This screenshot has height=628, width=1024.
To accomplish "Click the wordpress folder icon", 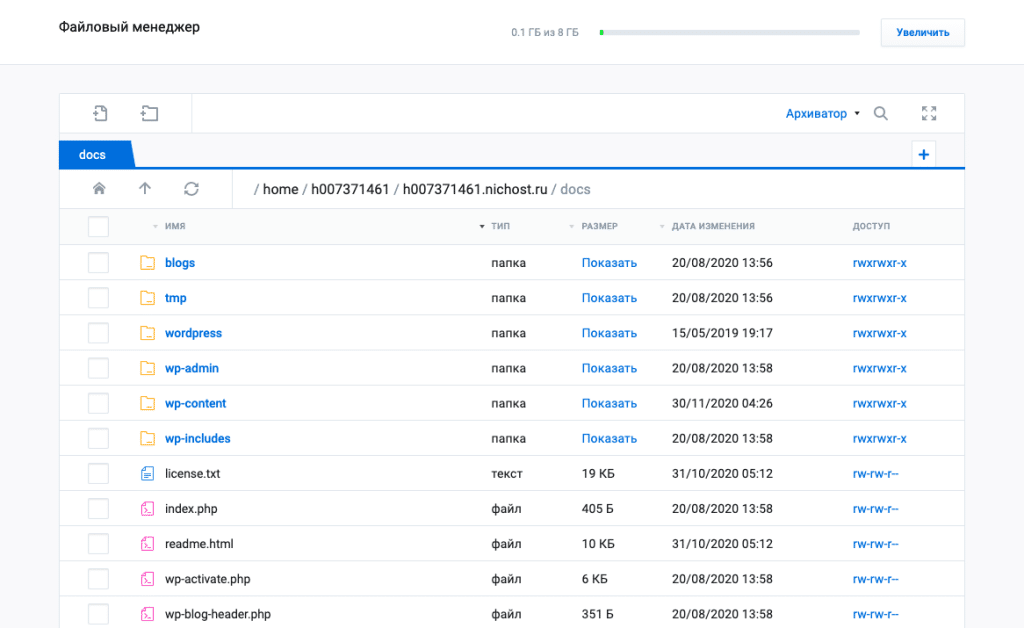I will click(x=148, y=333).
